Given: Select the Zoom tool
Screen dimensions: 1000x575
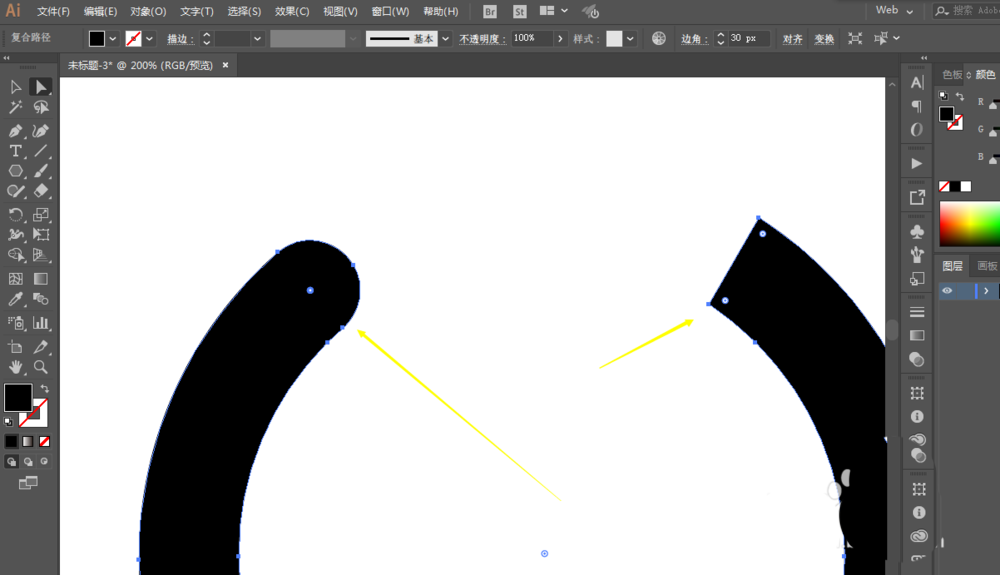Looking at the screenshot, I should click(x=41, y=367).
